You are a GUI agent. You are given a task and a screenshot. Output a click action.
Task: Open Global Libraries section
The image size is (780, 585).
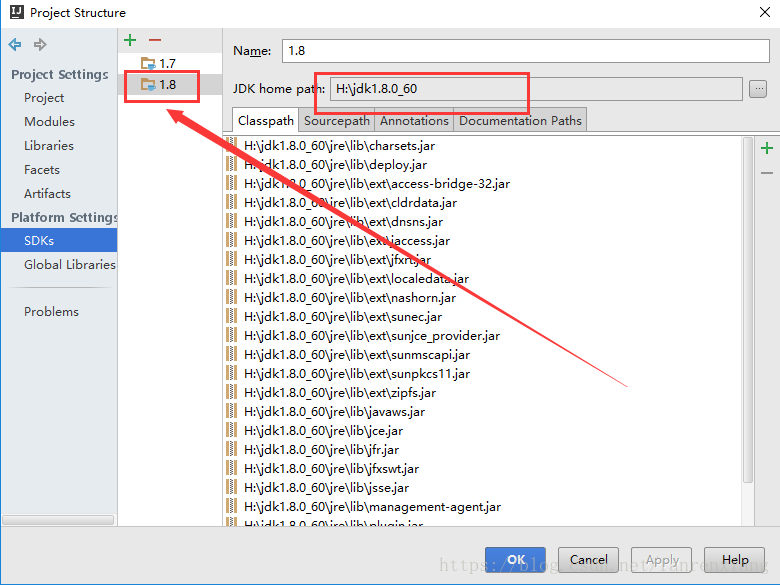[70, 265]
